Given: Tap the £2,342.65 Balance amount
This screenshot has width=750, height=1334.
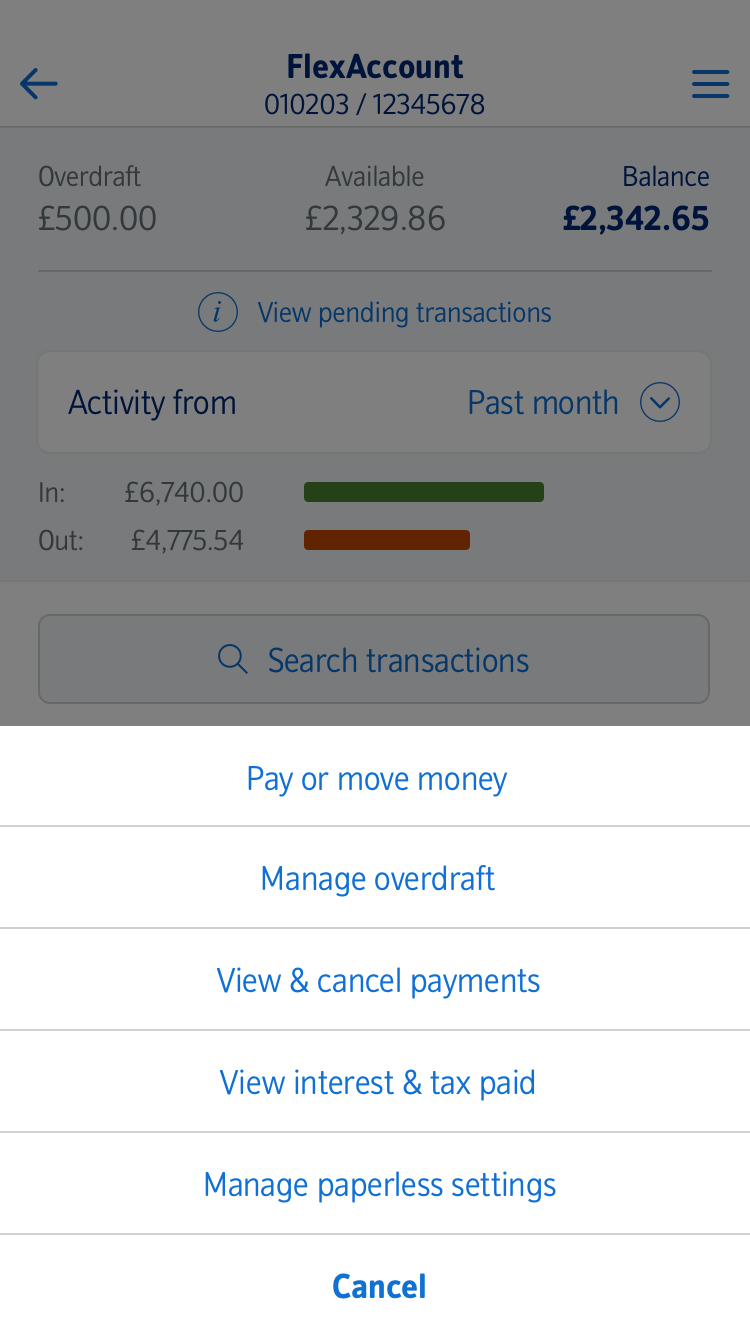Looking at the screenshot, I should click(x=635, y=219).
